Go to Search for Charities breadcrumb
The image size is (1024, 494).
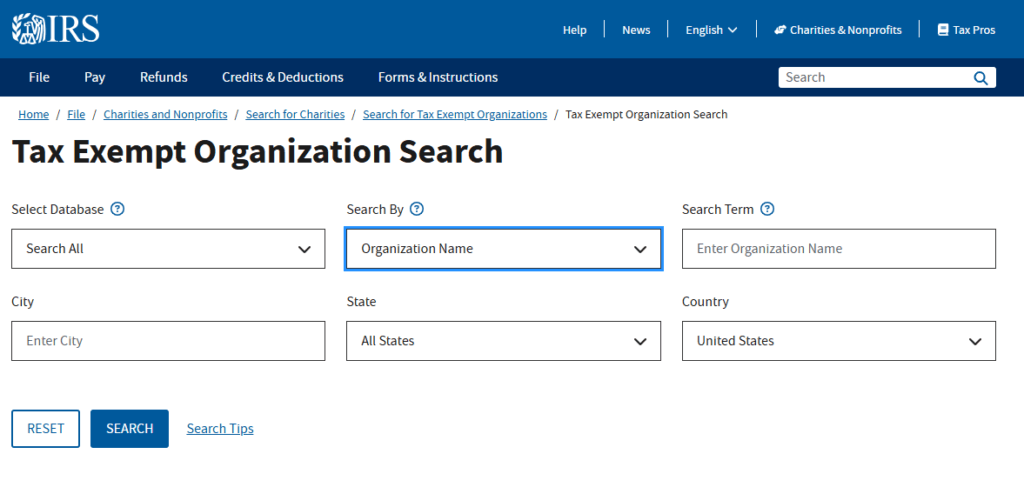295,114
